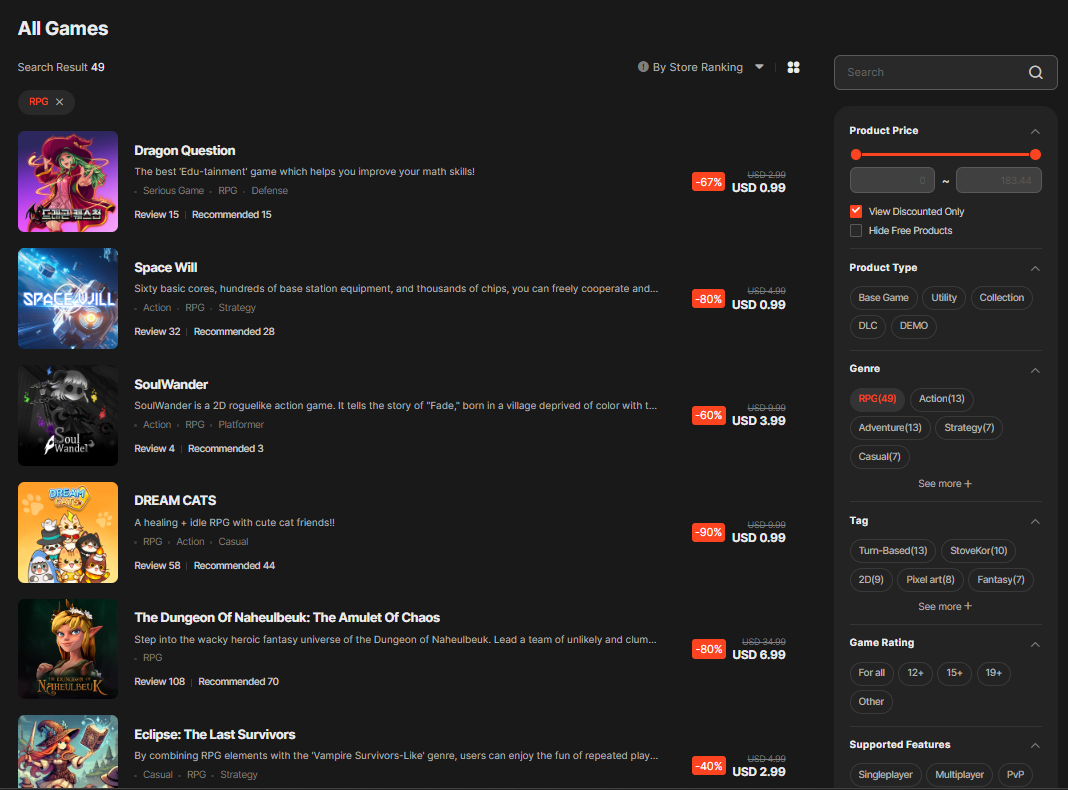This screenshot has width=1068, height=790.
Task: Filter by Singleplayer feature
Action: coord(885,775)
